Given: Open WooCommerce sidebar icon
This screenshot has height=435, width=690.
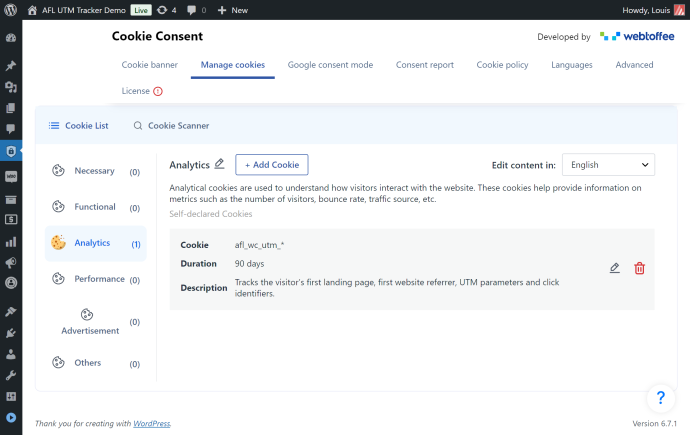Looking at the screenshot, I should tap(11, 177).
